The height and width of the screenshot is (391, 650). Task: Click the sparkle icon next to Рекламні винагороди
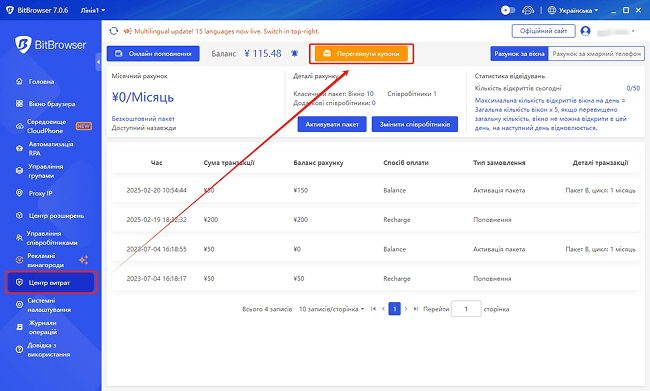(x=83, y=260)
